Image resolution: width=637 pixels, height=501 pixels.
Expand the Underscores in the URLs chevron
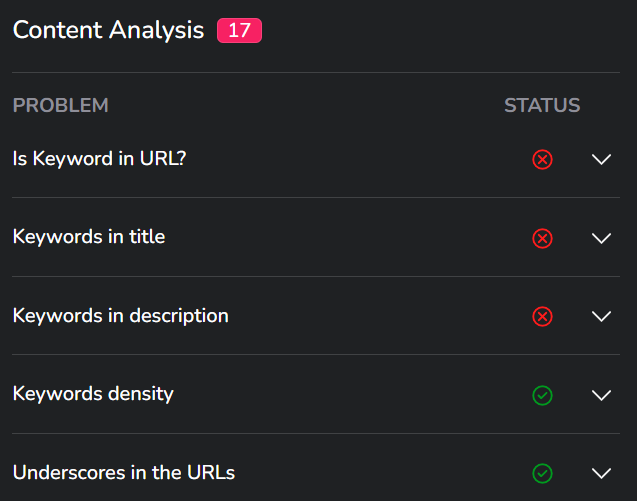pyautogui.click(x=601, y=473)
